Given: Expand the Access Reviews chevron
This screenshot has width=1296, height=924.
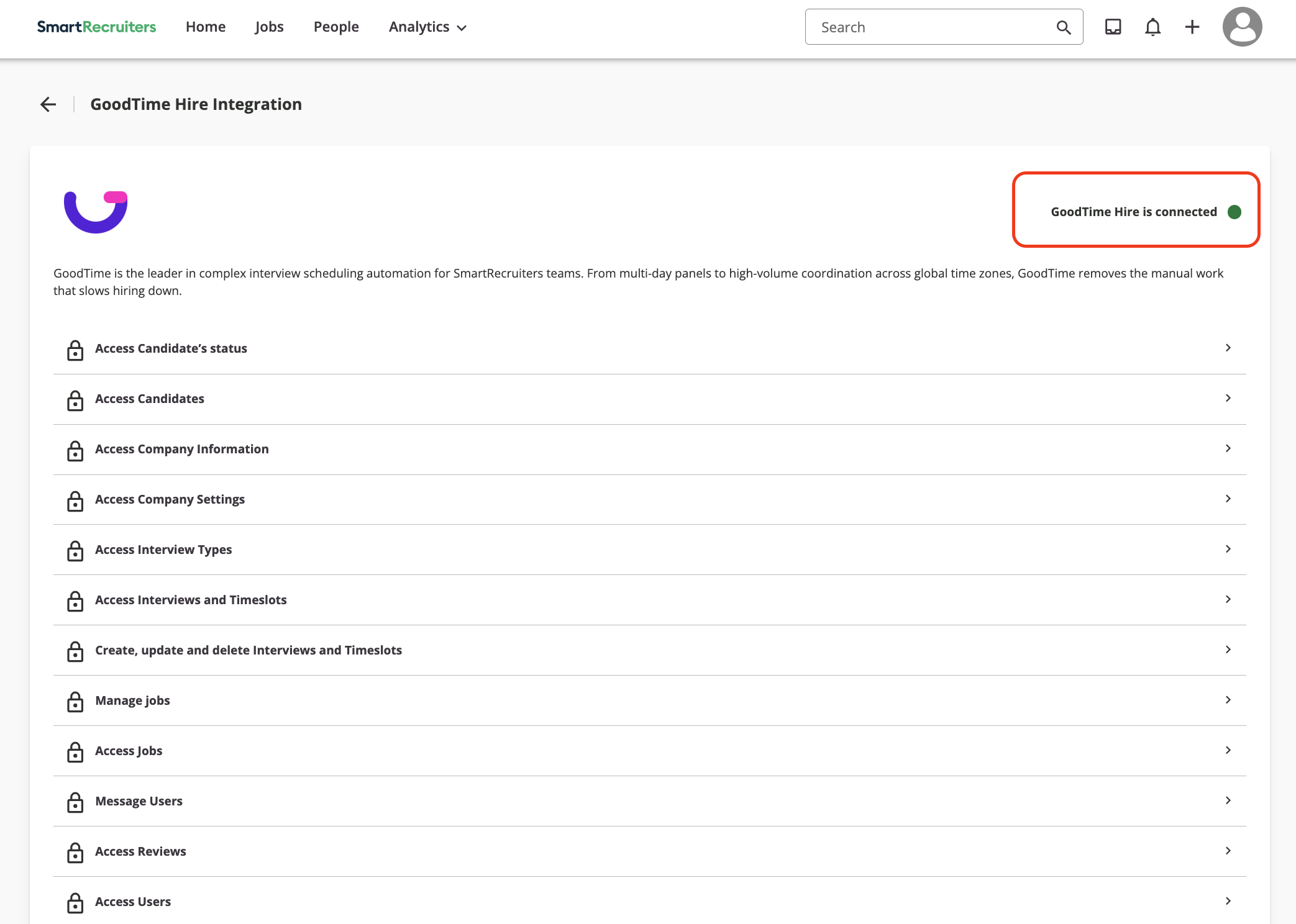Looking at the screenshot, I should pos(1228,851).
